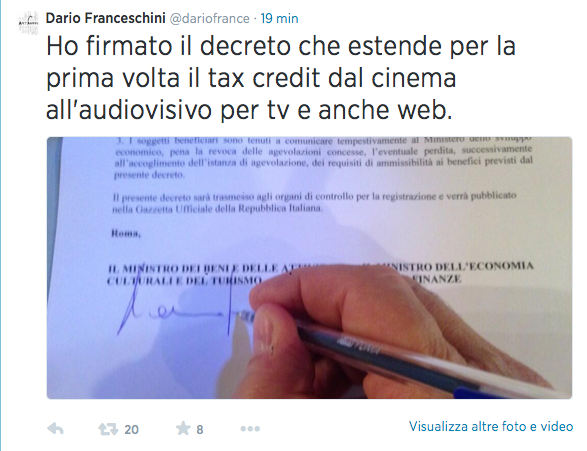View the 20 retweets count
This screenshot has height=451, width=587.
131,429
